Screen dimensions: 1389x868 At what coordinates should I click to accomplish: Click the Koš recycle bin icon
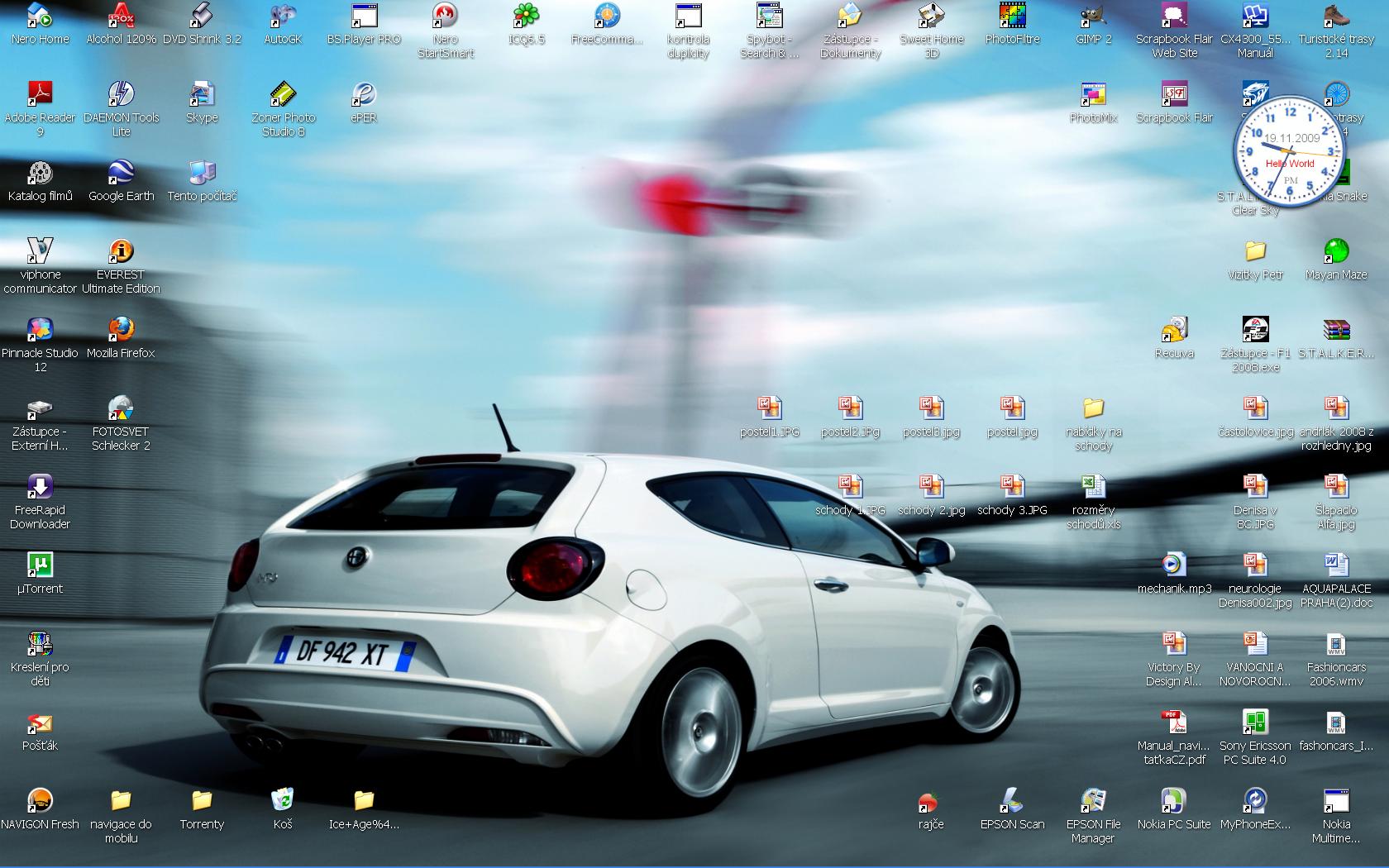click(x=283, y=800)
